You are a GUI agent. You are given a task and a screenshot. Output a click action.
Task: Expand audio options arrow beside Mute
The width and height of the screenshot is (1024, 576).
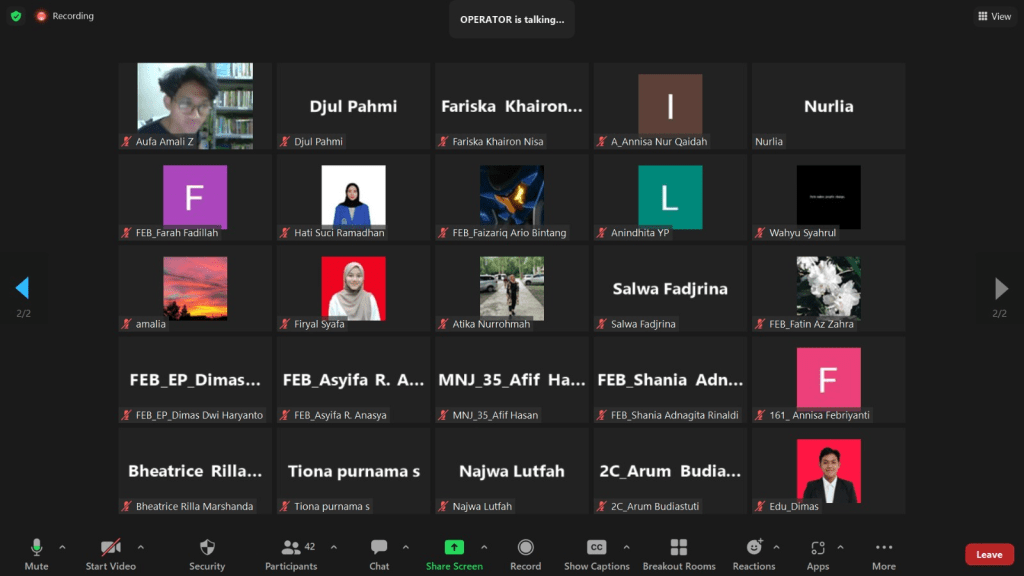pyautogui.click(x=62, y=547)
